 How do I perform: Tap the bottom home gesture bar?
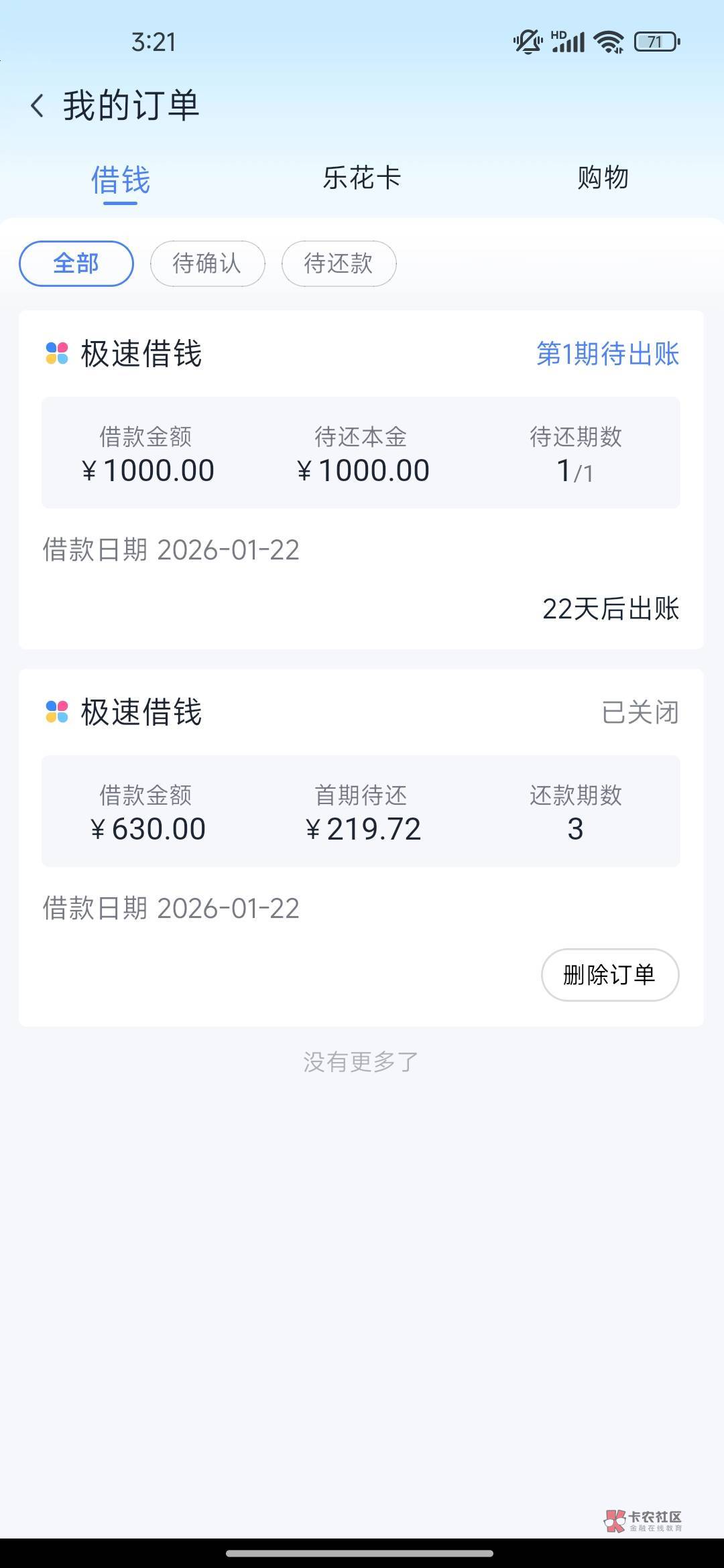click(x=360, y=1553)
